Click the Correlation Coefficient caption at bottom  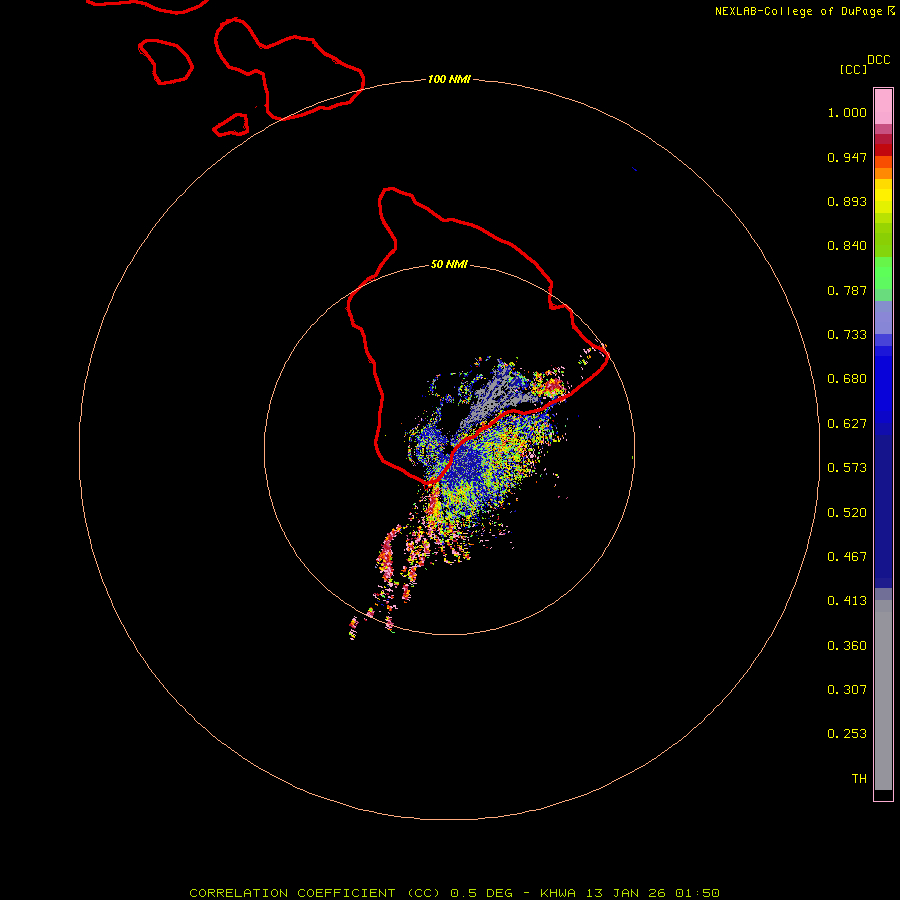pos(454,893)
